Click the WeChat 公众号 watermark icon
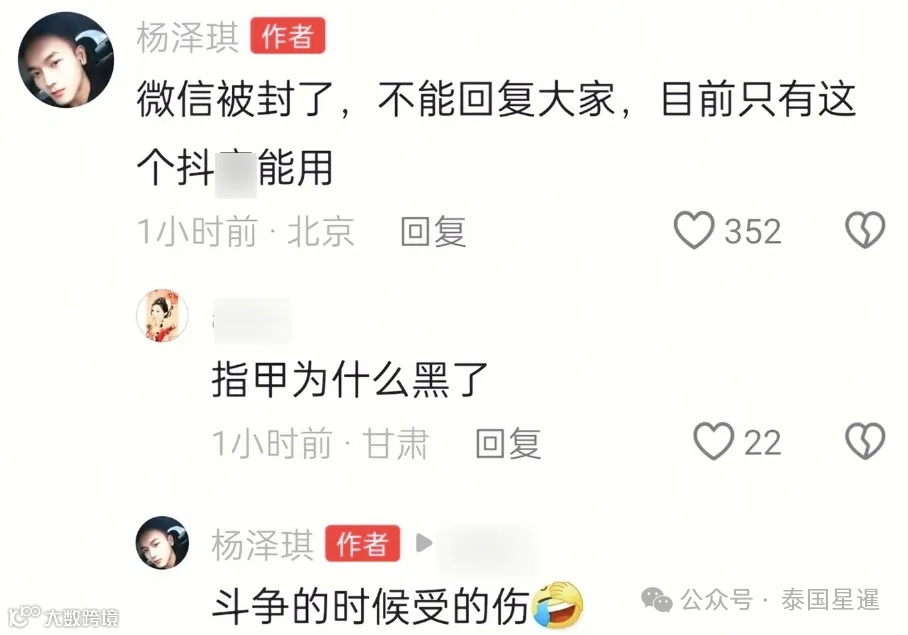 (656, 600)
